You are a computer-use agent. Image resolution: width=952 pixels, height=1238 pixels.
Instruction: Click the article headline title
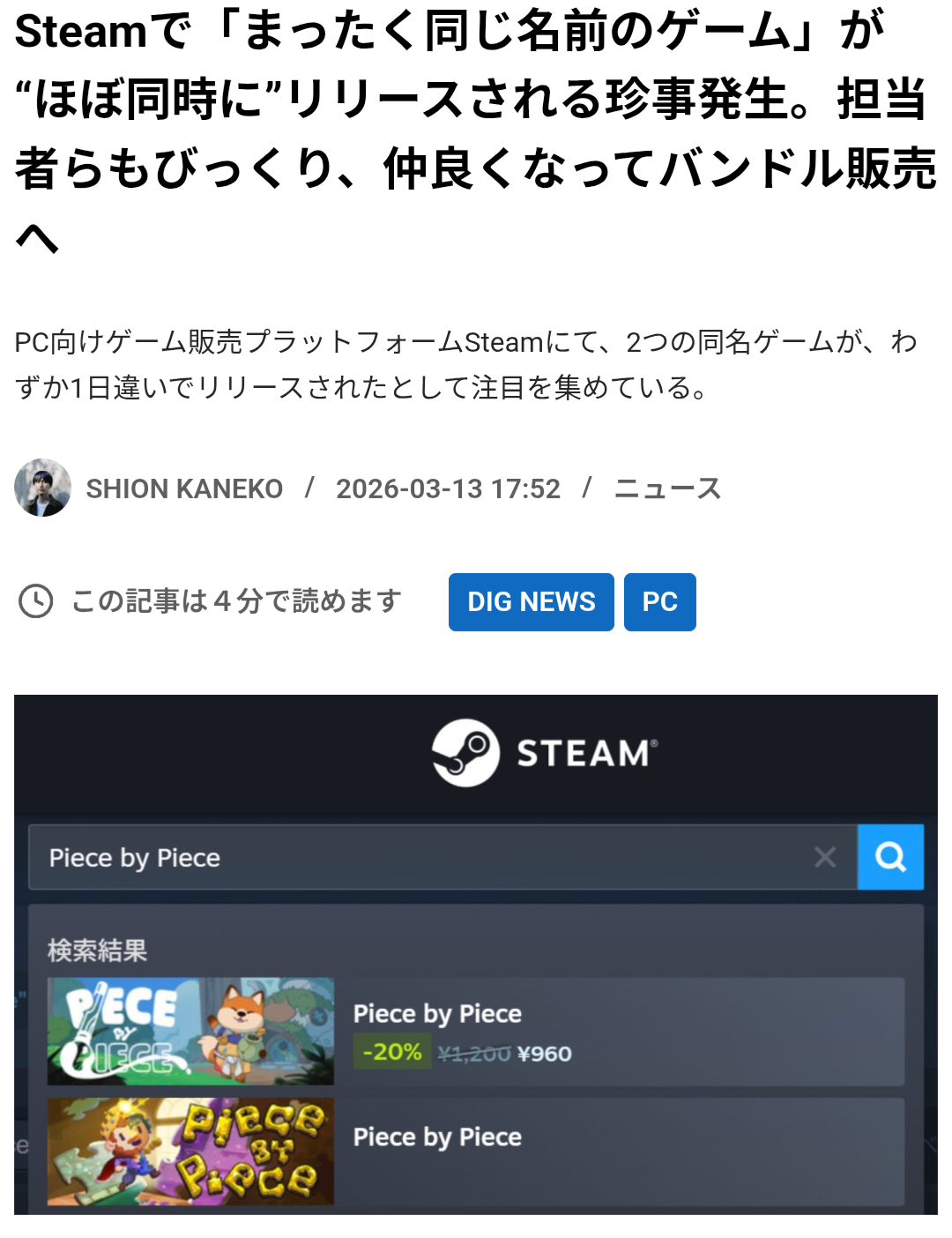pos(476,132)
